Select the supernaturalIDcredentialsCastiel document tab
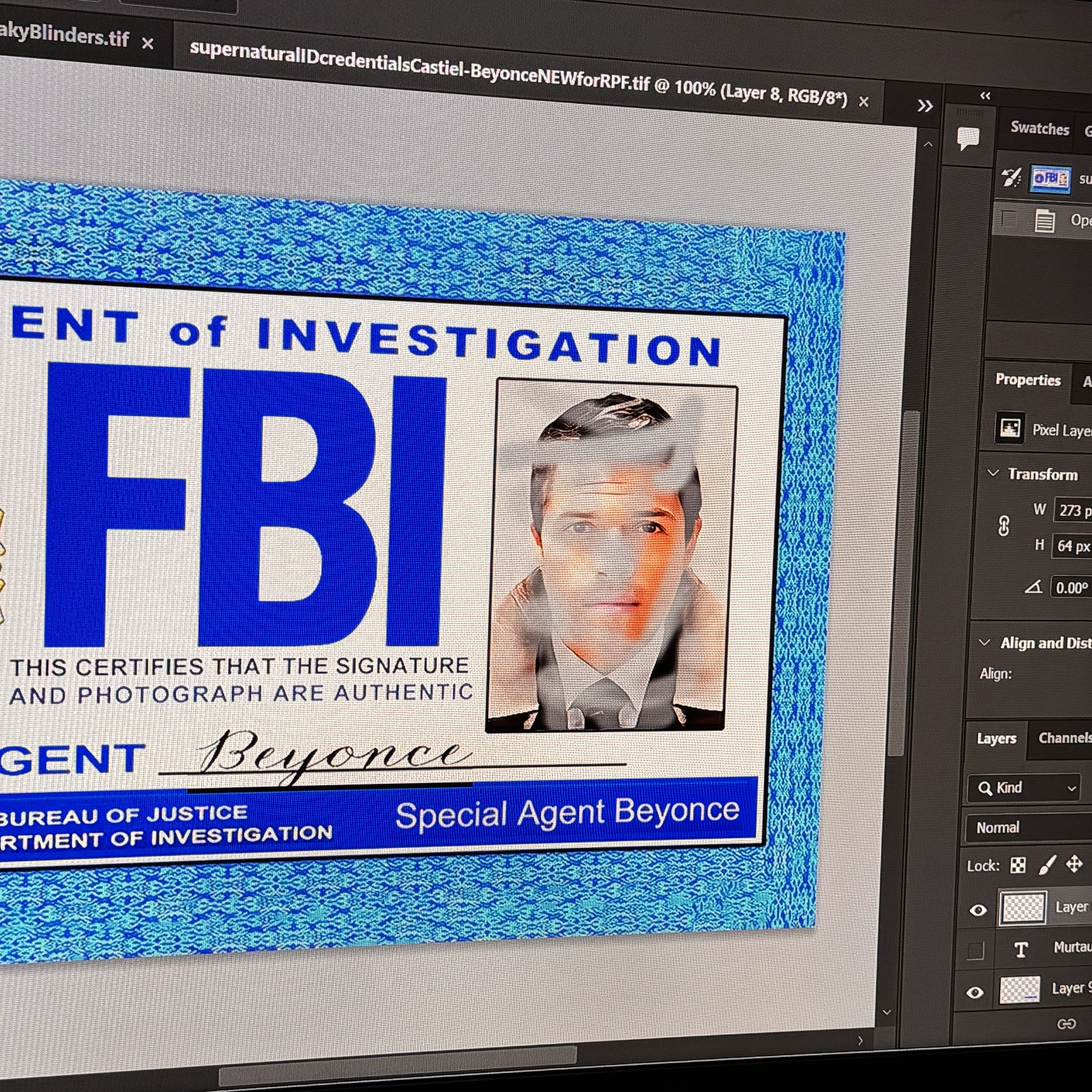Screen dimensions: 1092x1092 pyautogui.click(x=518, y=74)
